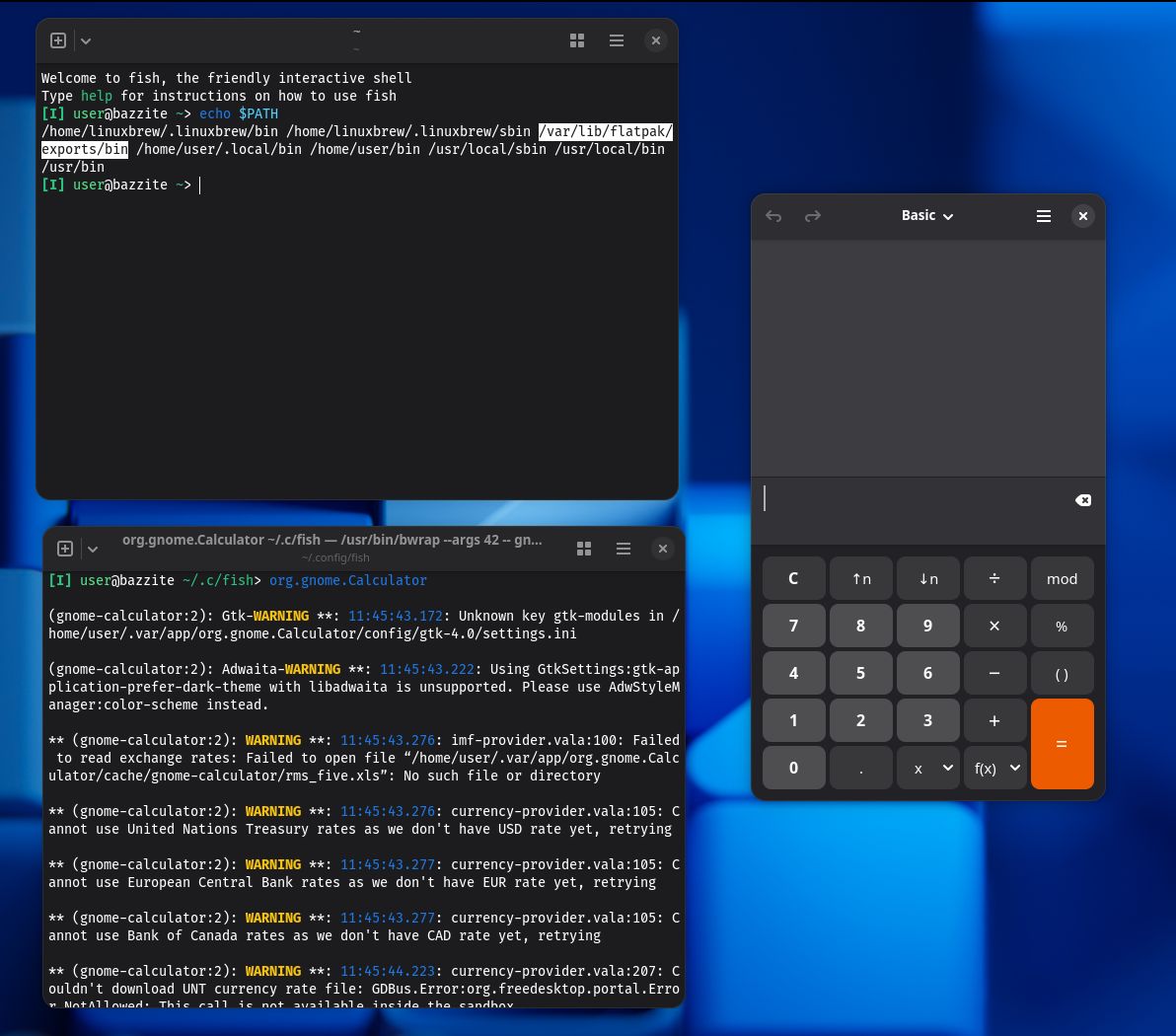Select the subtraction operator in Calculator
The image size is (1176, 1036).
(x=994, y=673)
